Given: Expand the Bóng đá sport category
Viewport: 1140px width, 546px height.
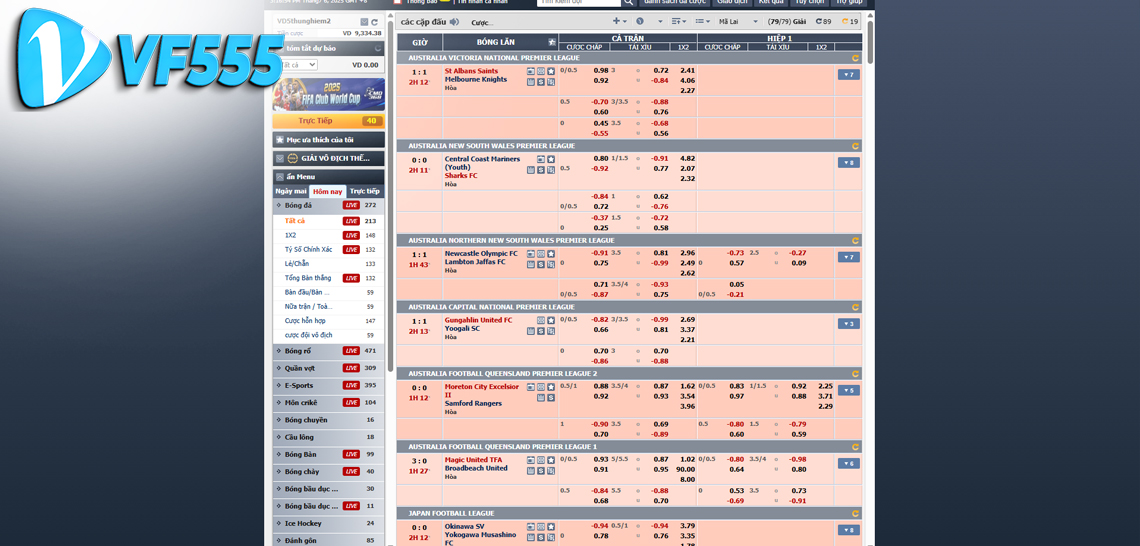Looking at the screenshot, I should [x=329, y=206].
